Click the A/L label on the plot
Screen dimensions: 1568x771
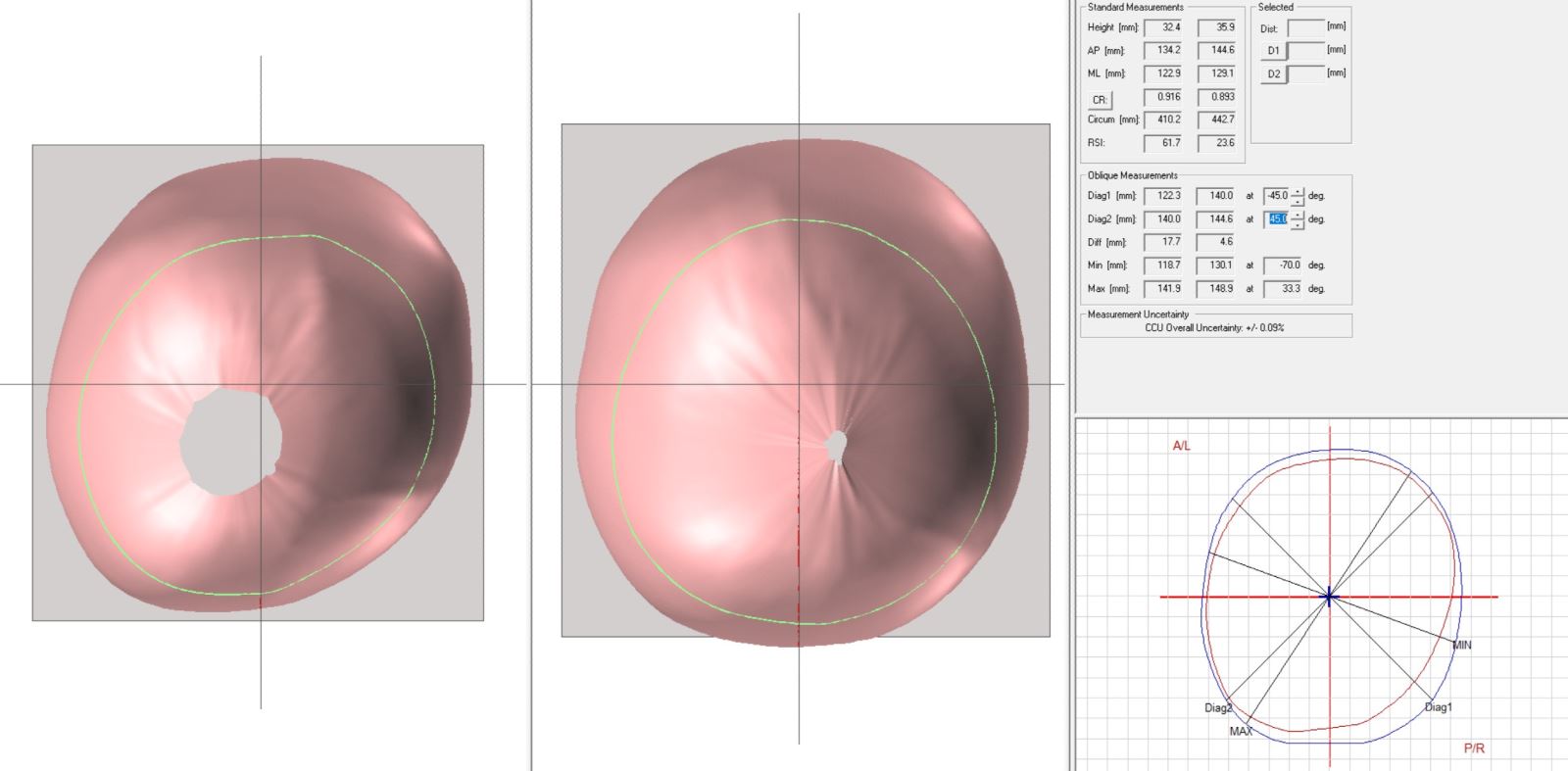coord(1182,446)
